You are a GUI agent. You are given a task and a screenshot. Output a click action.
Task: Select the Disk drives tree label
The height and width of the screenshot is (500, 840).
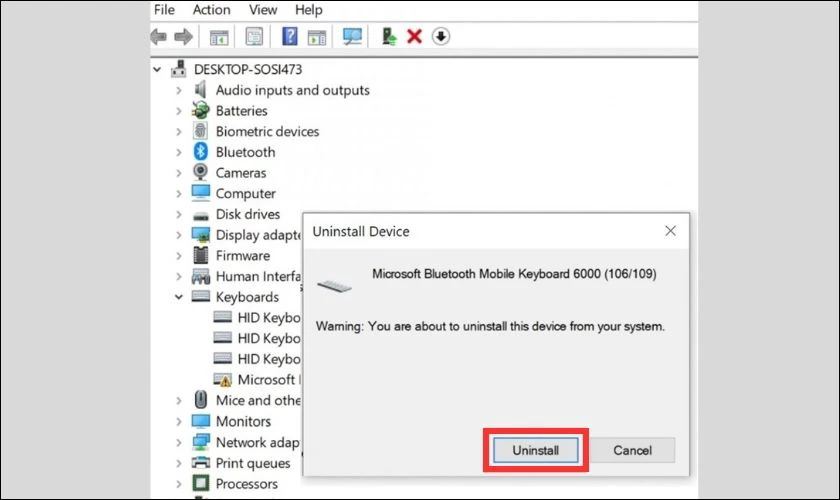click(x=248, y=214)
